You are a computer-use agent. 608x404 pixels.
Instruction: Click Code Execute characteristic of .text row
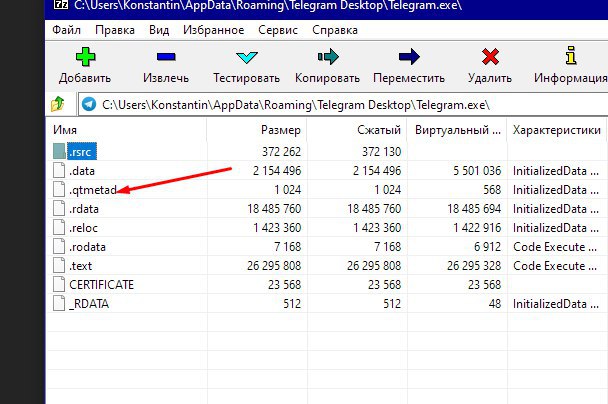555,266
